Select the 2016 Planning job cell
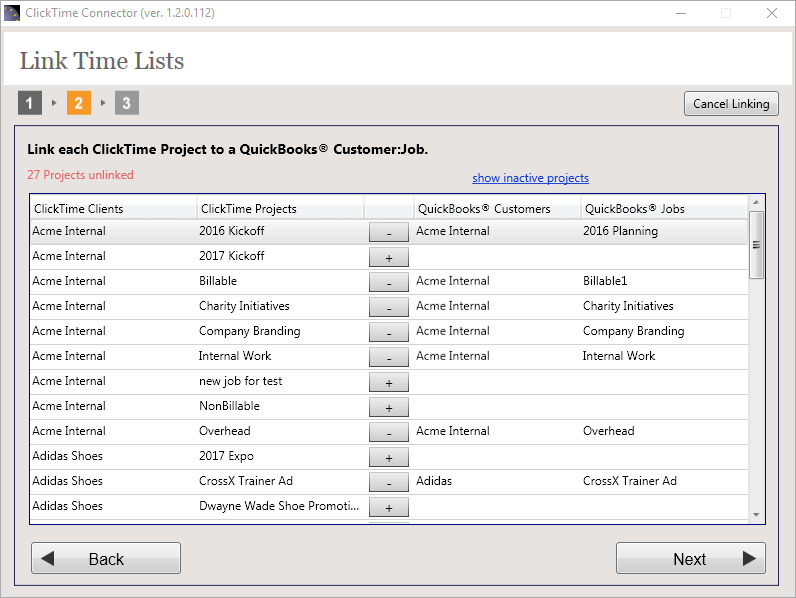The image size is (796, 598). click(x=620, y=231)
